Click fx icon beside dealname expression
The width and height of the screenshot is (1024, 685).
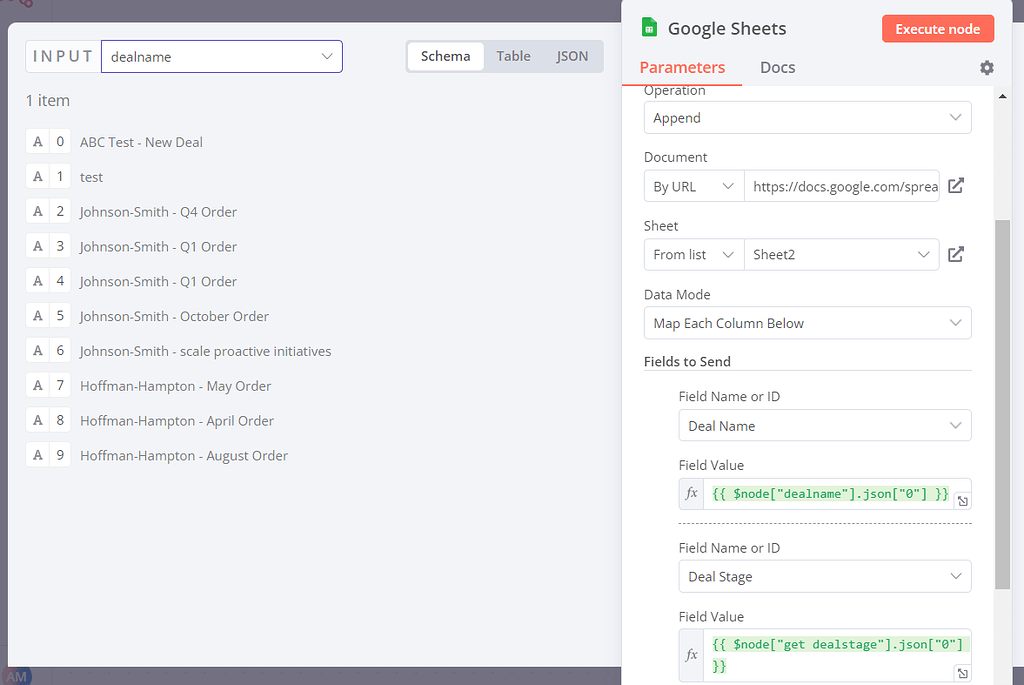[692, 494]
